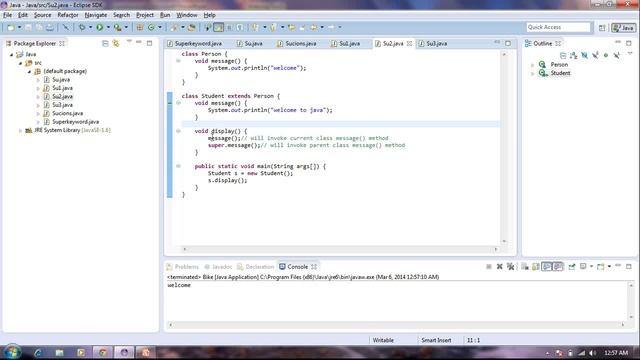Click the Clear Console icon
This screenshot has height=360, width=640.
tap(525, 267)
